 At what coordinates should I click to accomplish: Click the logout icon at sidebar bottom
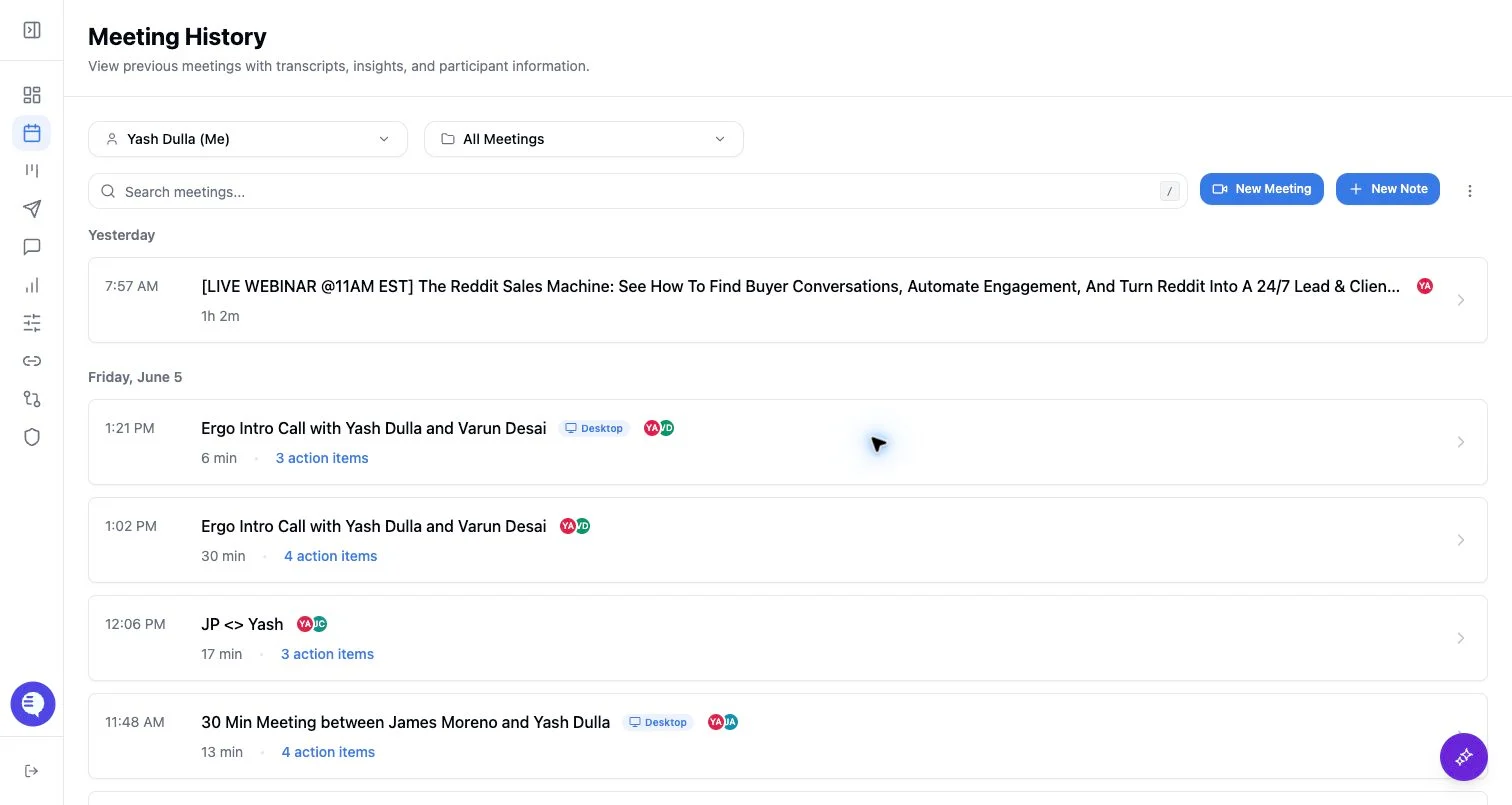[x=32, y=771]
